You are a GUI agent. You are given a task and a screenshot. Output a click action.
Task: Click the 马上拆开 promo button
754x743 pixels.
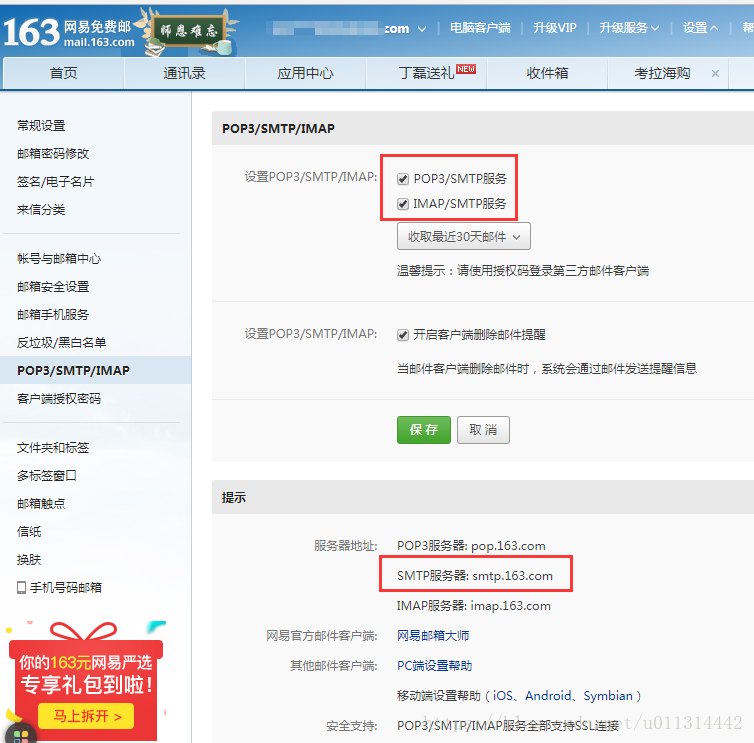point(86,716)
